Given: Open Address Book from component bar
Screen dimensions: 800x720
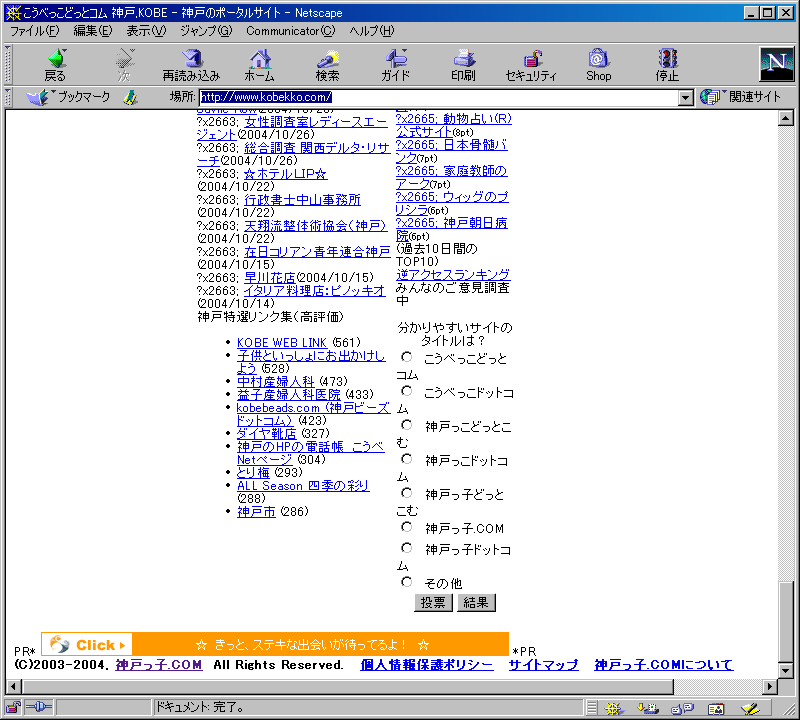Looking at the screenshot, I should pos(716,708).
